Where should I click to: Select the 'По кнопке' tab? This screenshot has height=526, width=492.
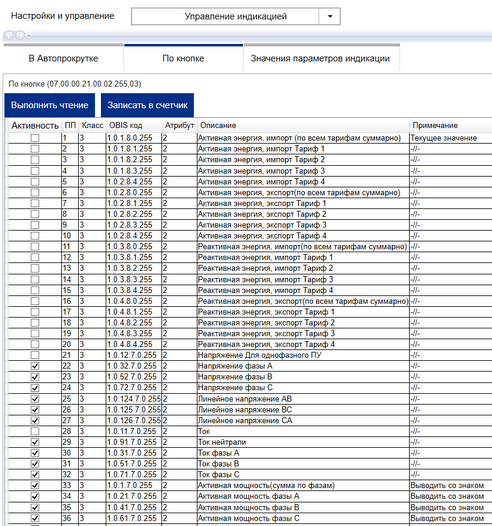(x=183, y=58)
